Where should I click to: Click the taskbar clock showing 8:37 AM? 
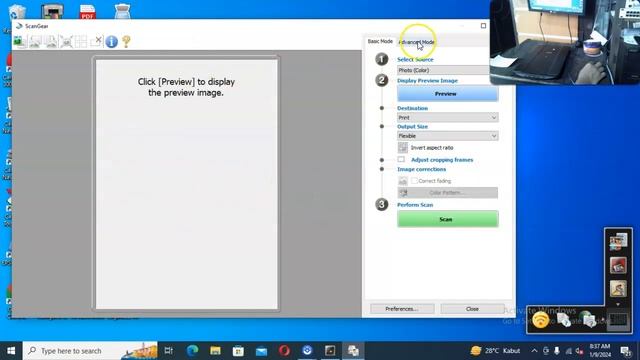[600, 351]
